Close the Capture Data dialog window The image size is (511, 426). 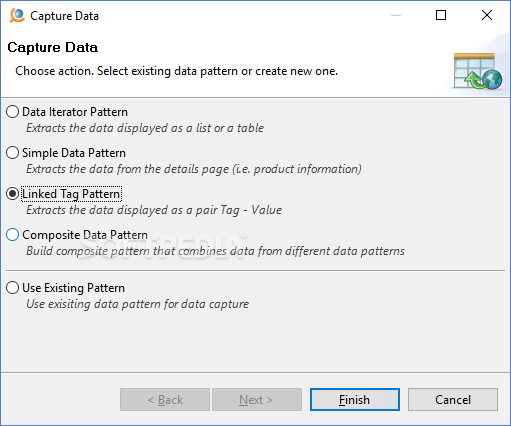487,15
